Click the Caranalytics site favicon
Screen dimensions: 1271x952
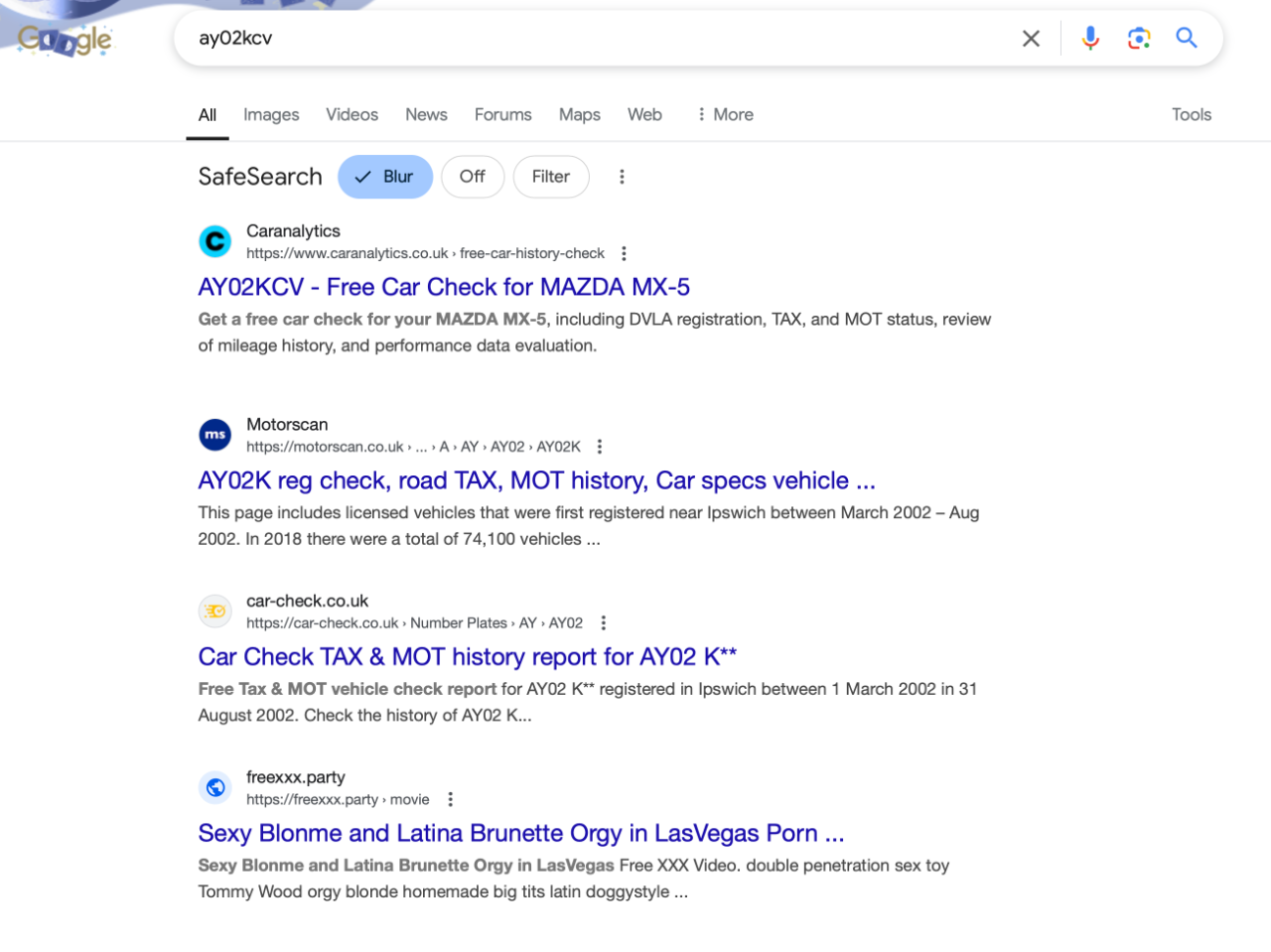pos(215,241)
